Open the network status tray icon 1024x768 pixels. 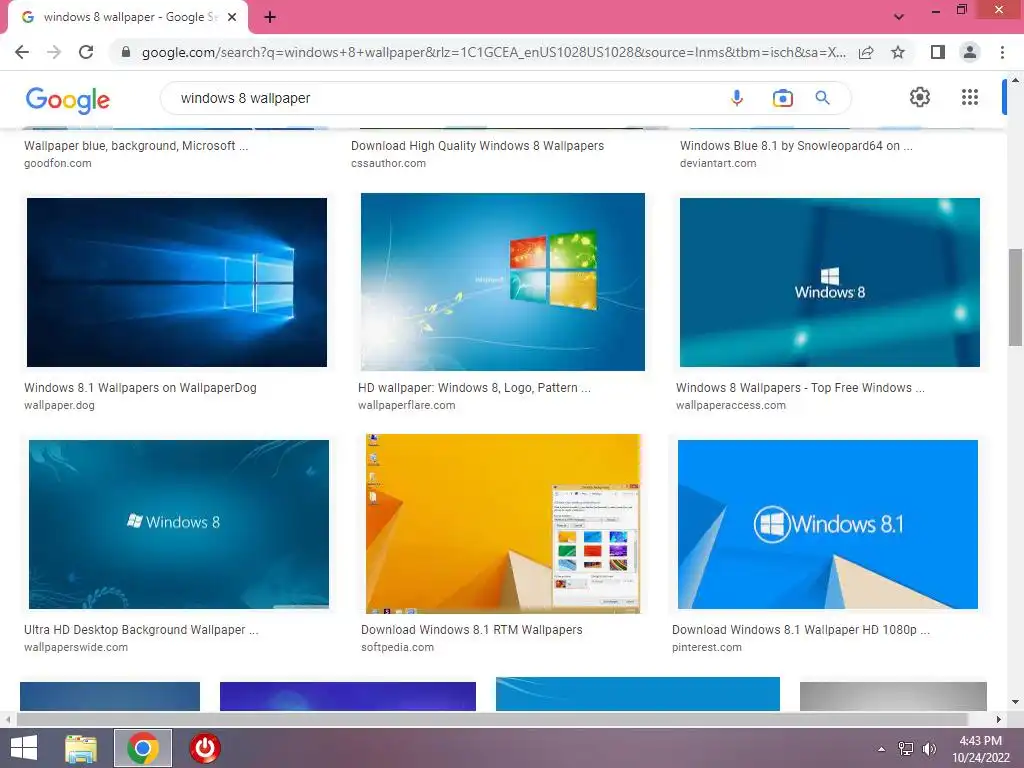[x=906, y=749]
